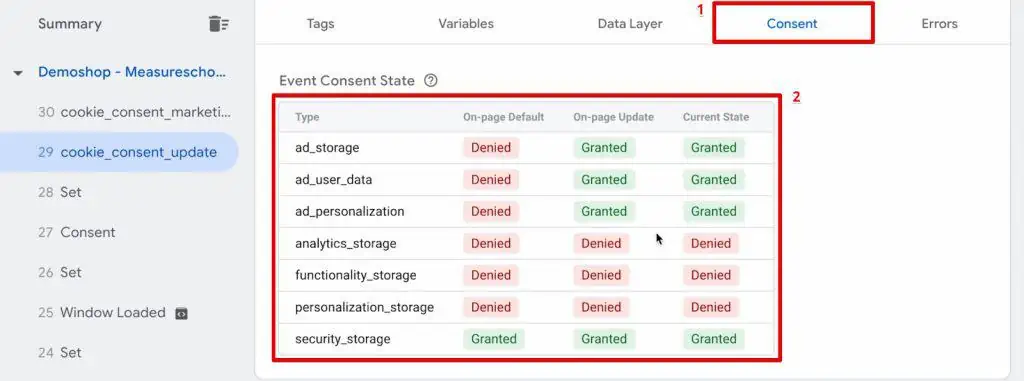Select event 25 Window Loaded
Image resolution: width=1024 pixels, height=381 pixels.
(101, 313)
